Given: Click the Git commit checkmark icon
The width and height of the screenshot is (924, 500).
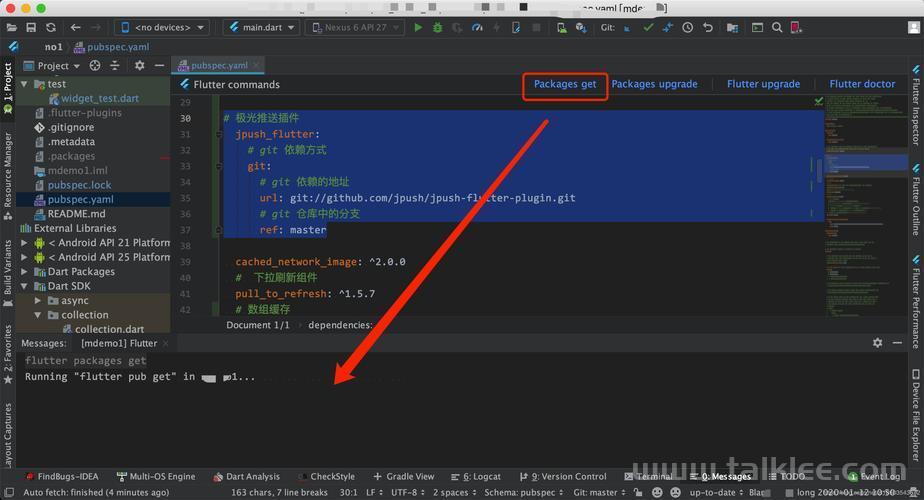Looking at the screenshot, I should [x=648, y=27].
